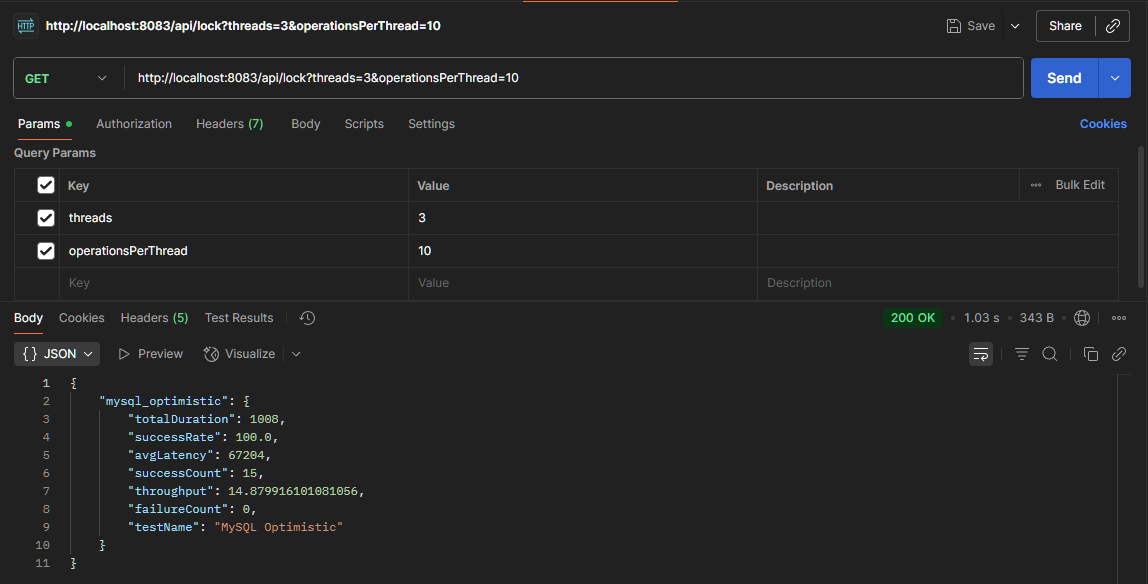The image size is (1148, 584).
Task: Click the threads key cell
Action: pos(234,218)
